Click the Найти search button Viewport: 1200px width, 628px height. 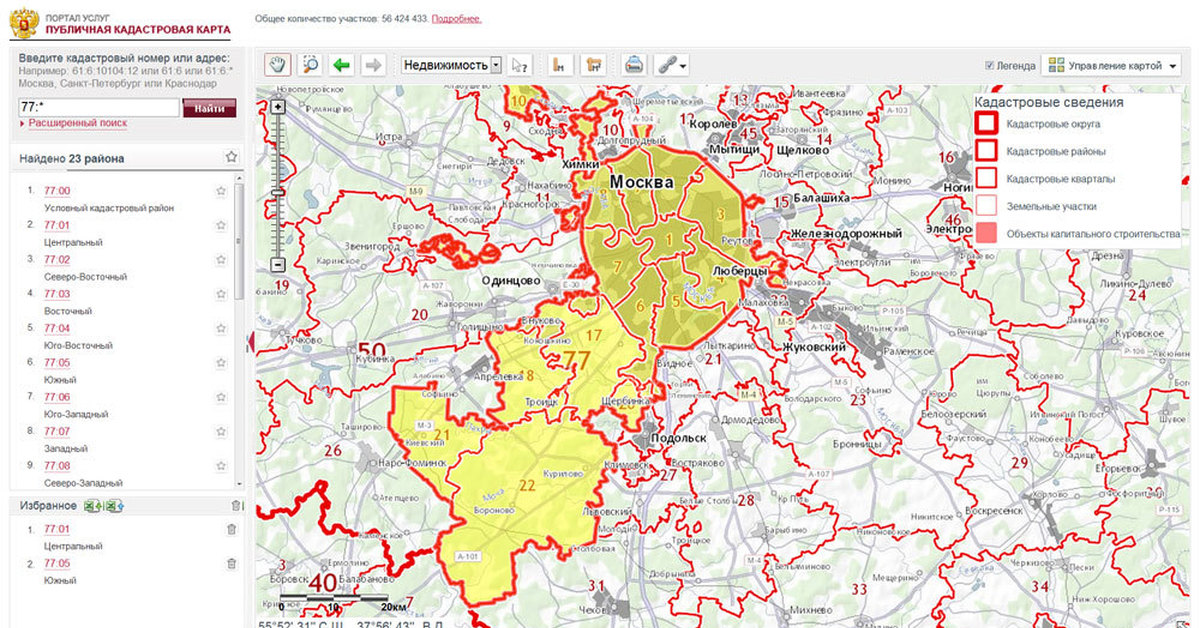[x=209, y=108]
